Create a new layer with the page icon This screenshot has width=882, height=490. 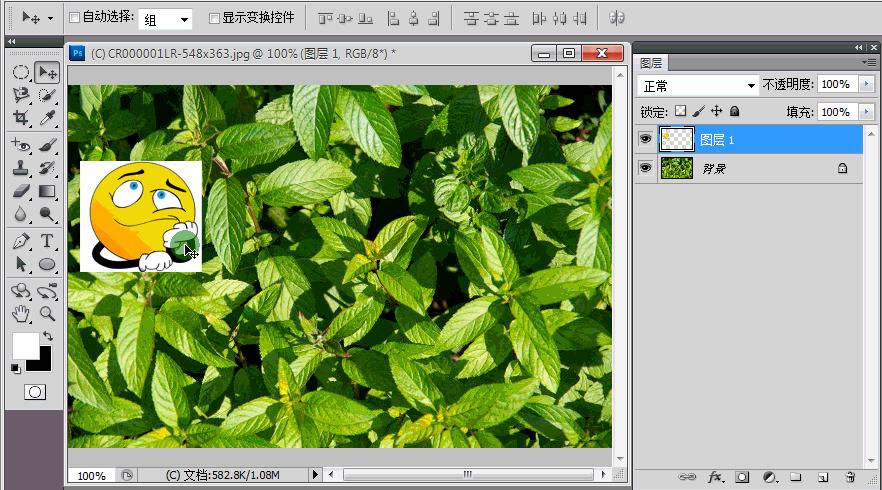coord(822,478)
